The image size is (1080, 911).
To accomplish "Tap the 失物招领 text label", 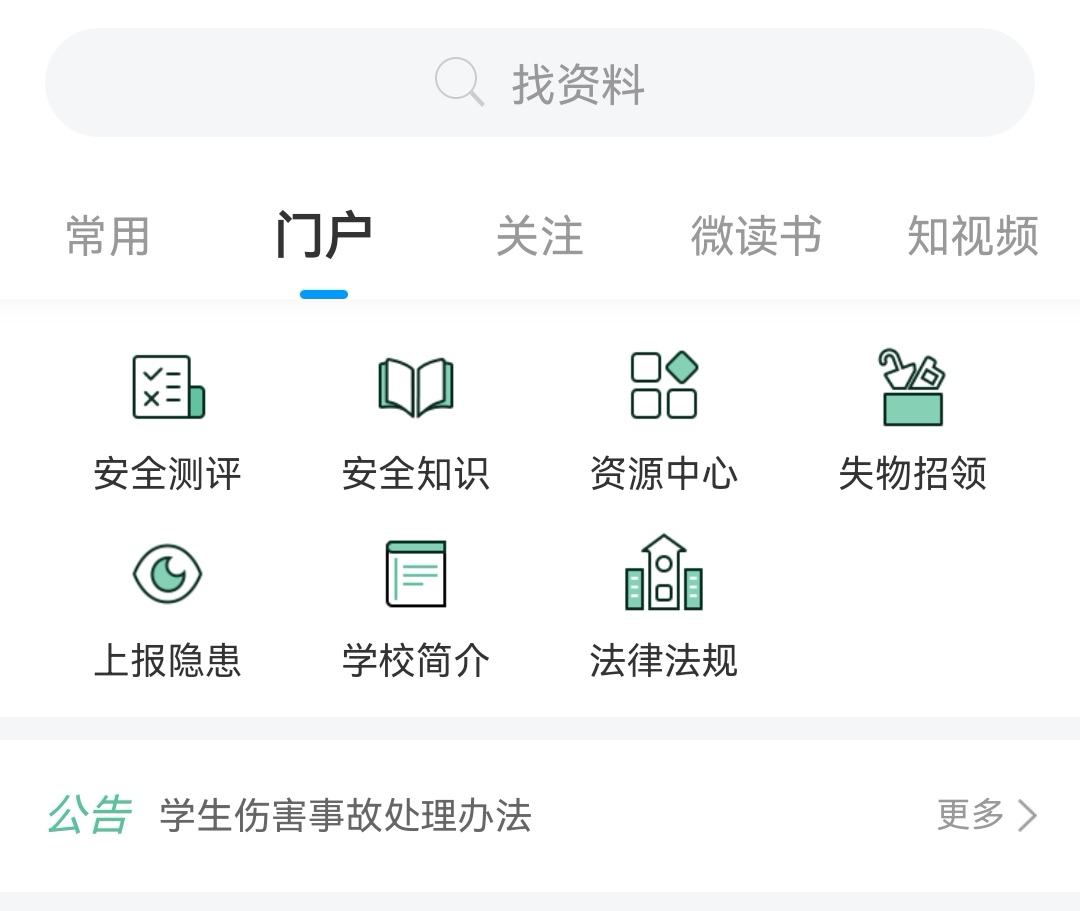I will 912,474.
